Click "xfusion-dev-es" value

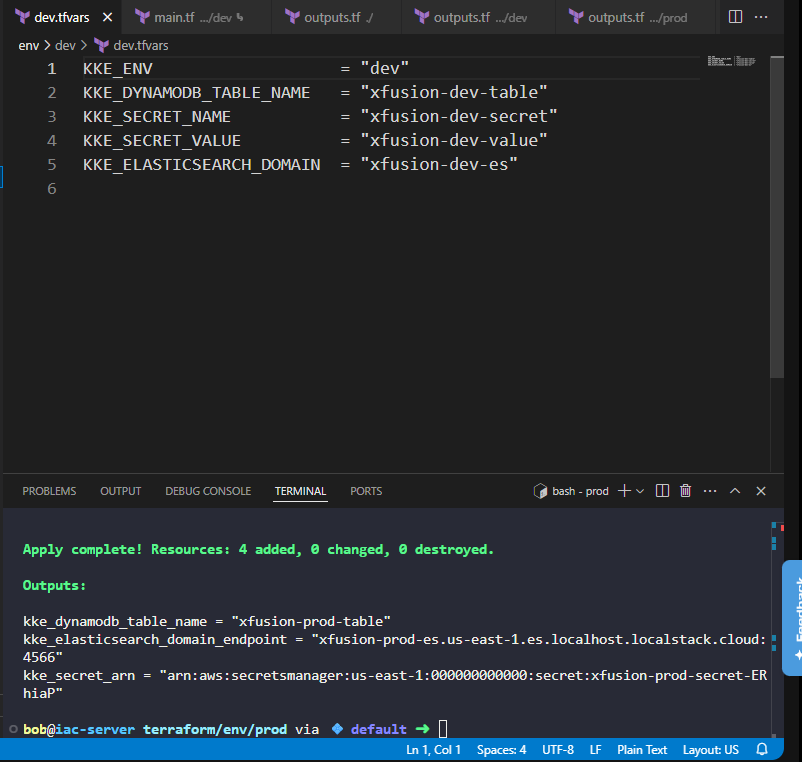(439, 165)
